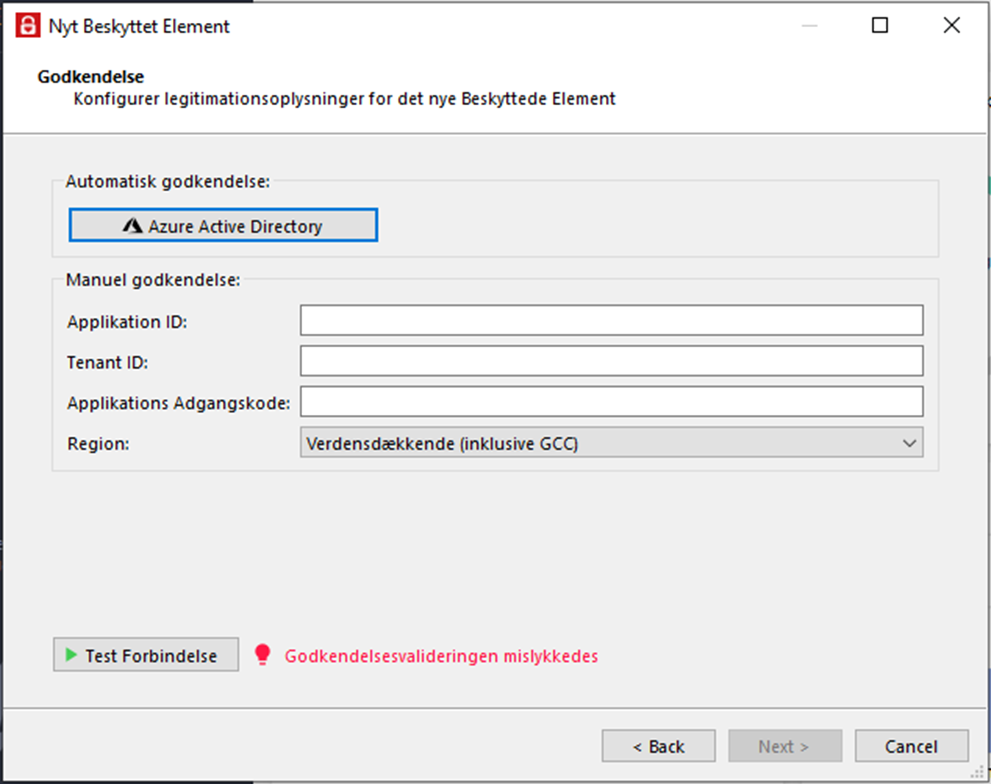Open Azure Active Directory automatic authentication

coord(223,225)
